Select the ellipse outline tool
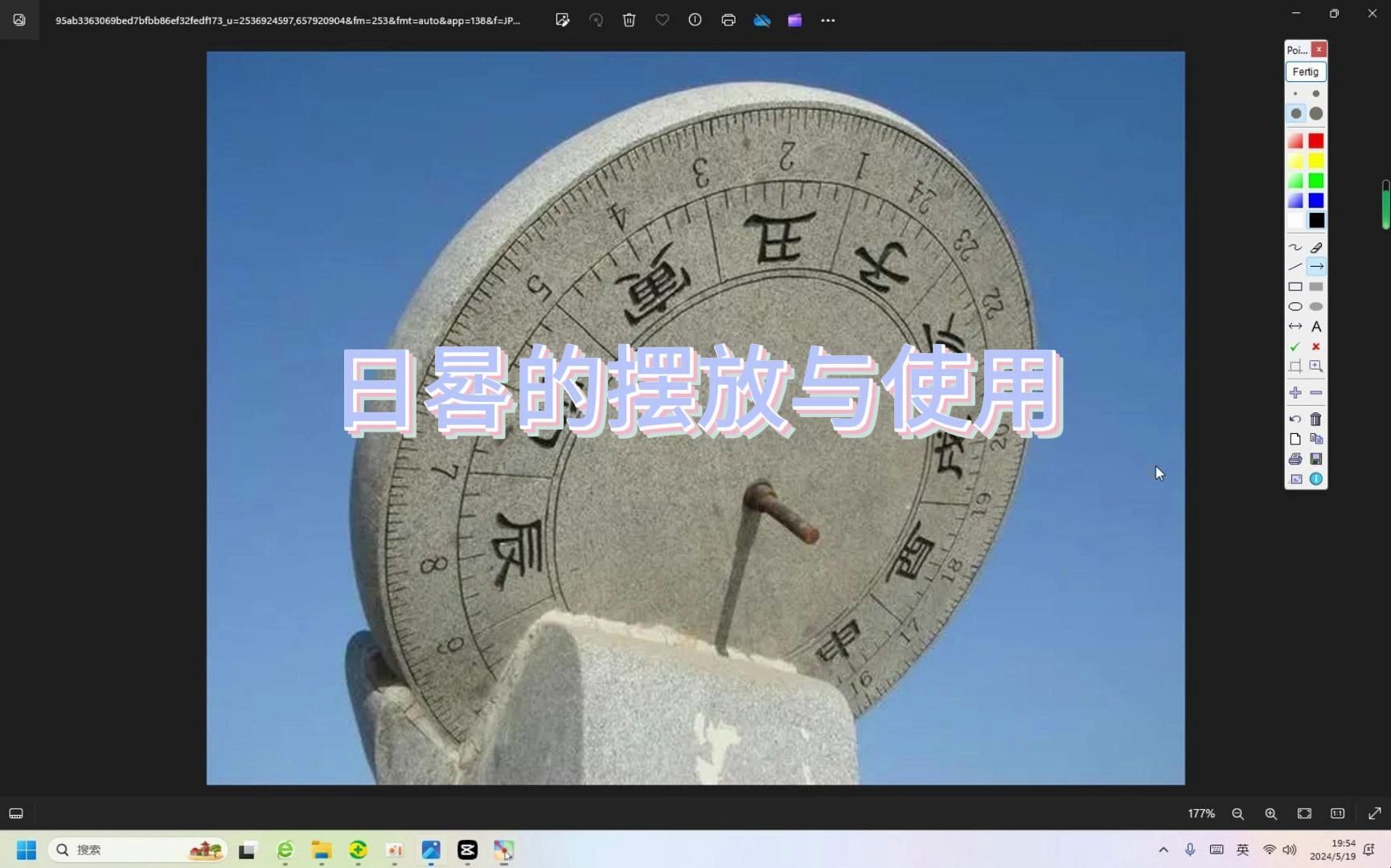 pyautogui.click(x=1295, y=307)
